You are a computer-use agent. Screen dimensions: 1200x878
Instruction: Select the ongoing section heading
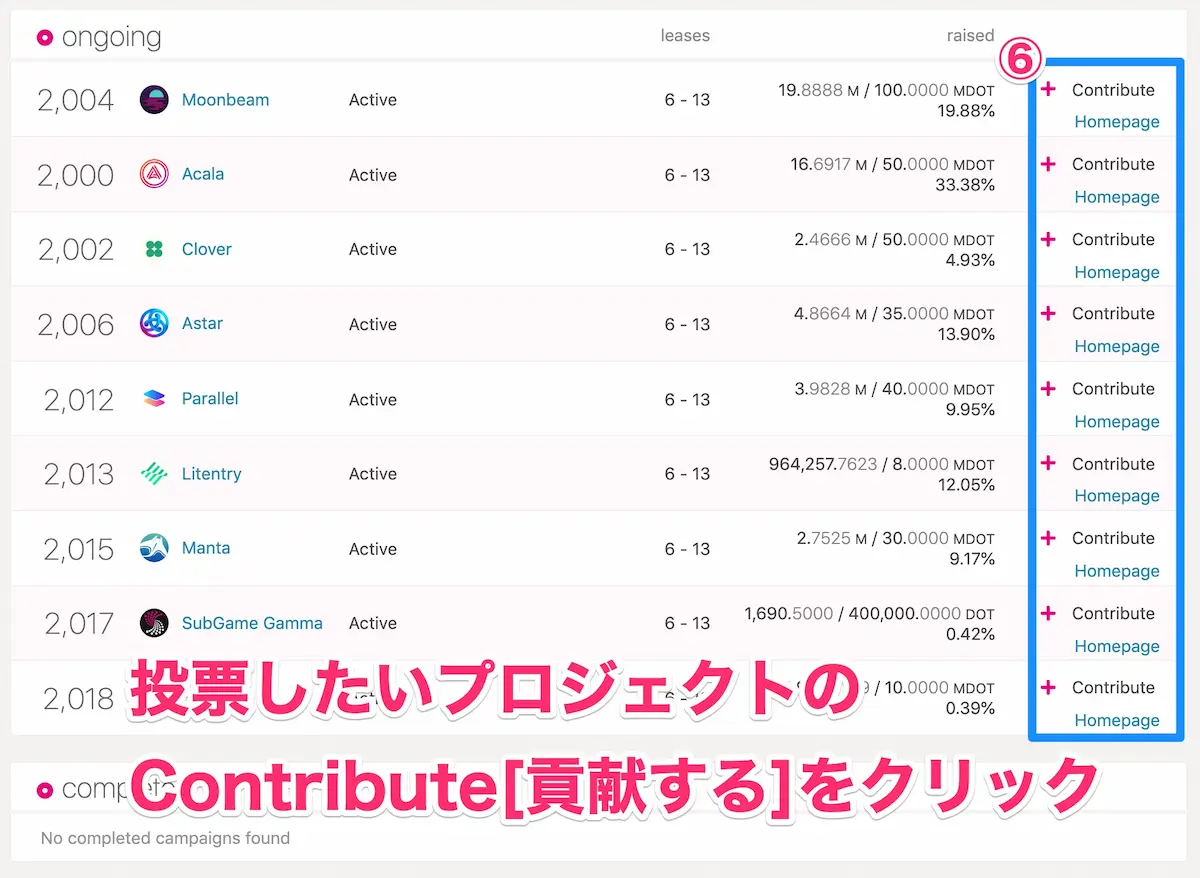click(110, 38)
